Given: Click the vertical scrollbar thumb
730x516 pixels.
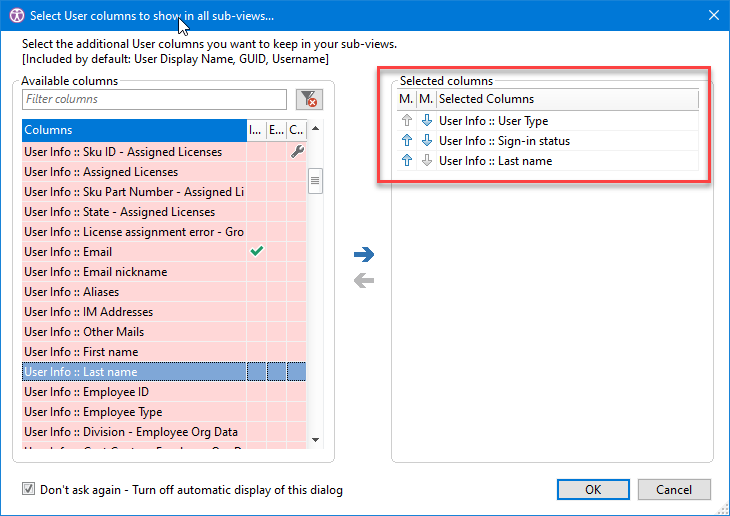Looking at the screenshot, I should click(315, 181).
